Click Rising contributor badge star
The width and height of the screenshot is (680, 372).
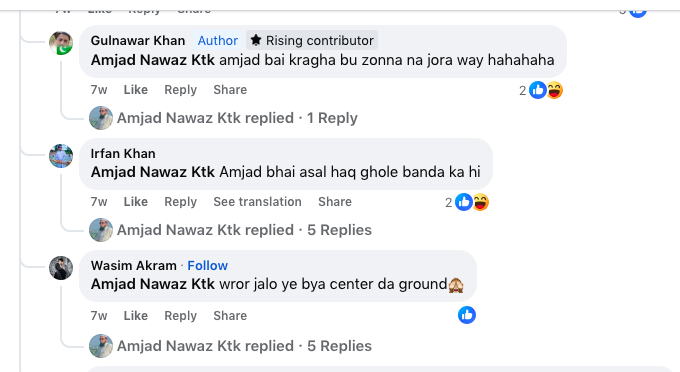pyautogui.click(x=256, y=40)
